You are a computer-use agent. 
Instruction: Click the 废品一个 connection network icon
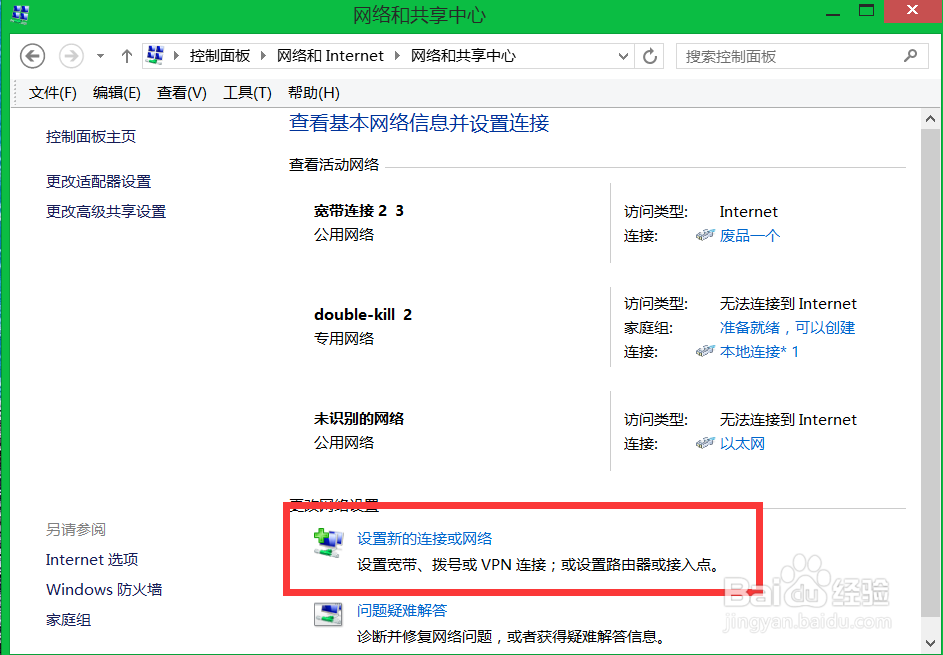(x=706, y=235)
